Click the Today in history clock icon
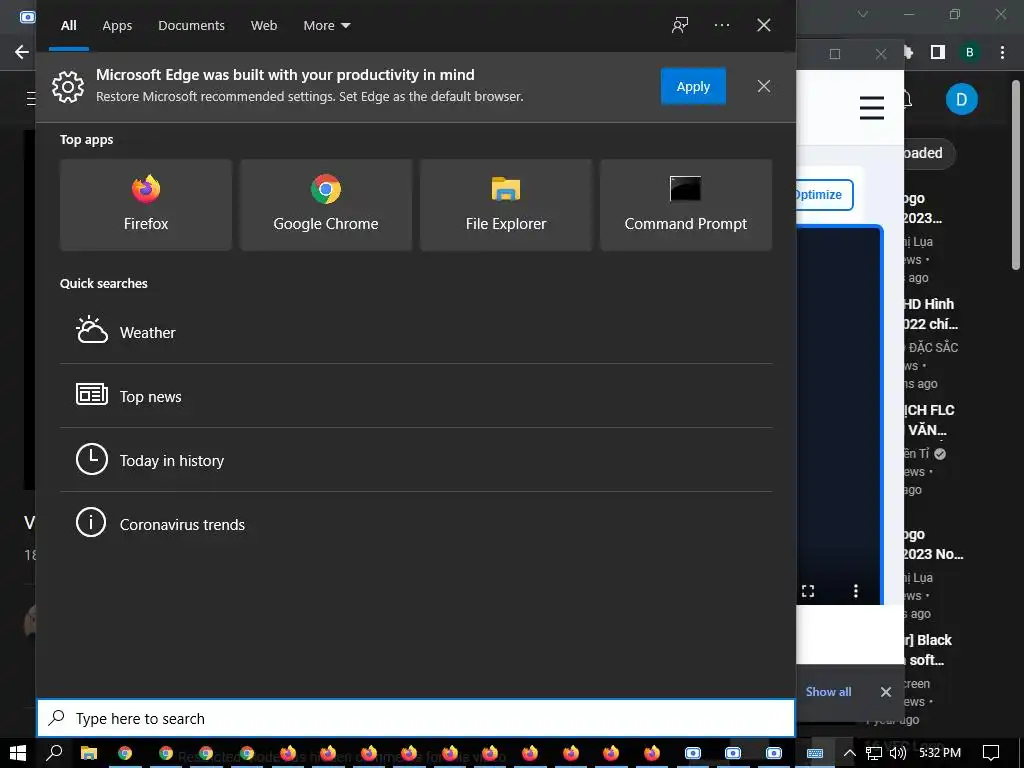The height and width of the screenshot is (768, 1024). (91, 459)
